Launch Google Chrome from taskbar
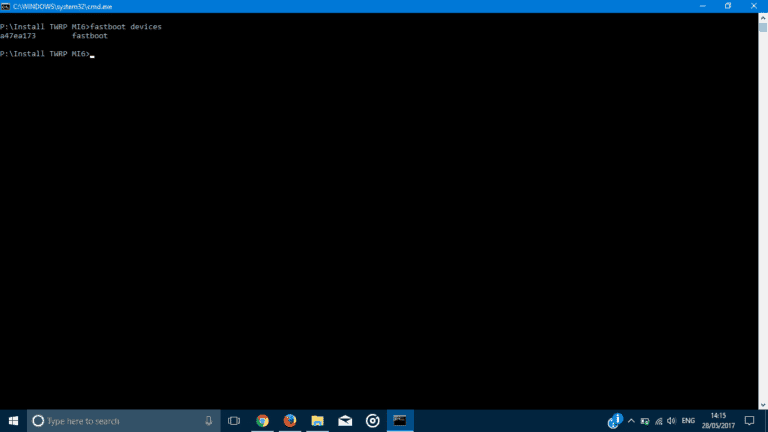This screenshot has width=768, height=432. coord(263,421)
